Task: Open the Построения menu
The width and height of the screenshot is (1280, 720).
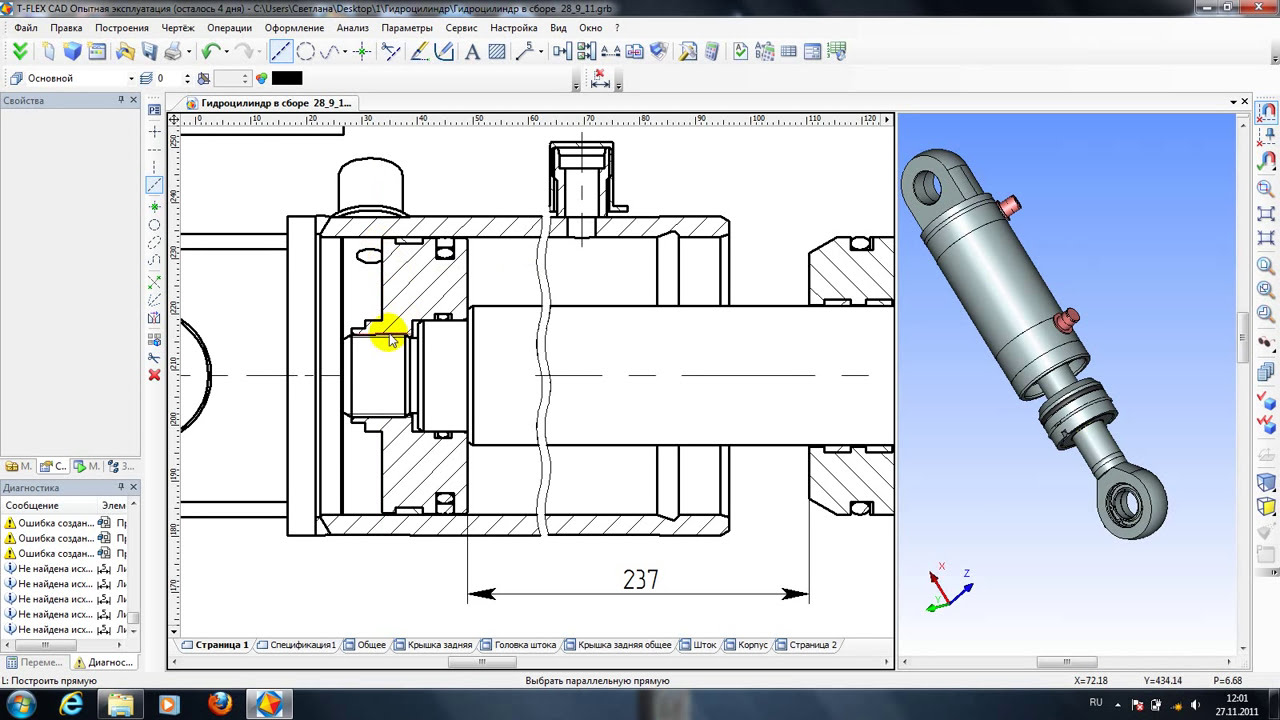Action: [122, 28]
